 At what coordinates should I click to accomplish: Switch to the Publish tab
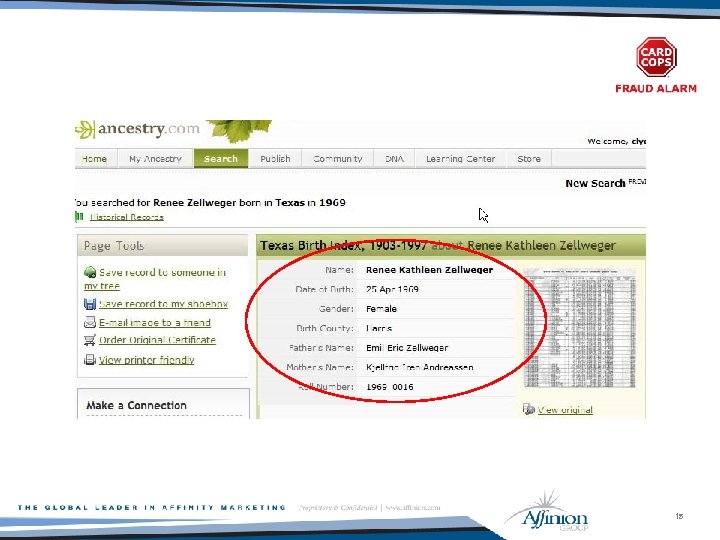[275, 159]
